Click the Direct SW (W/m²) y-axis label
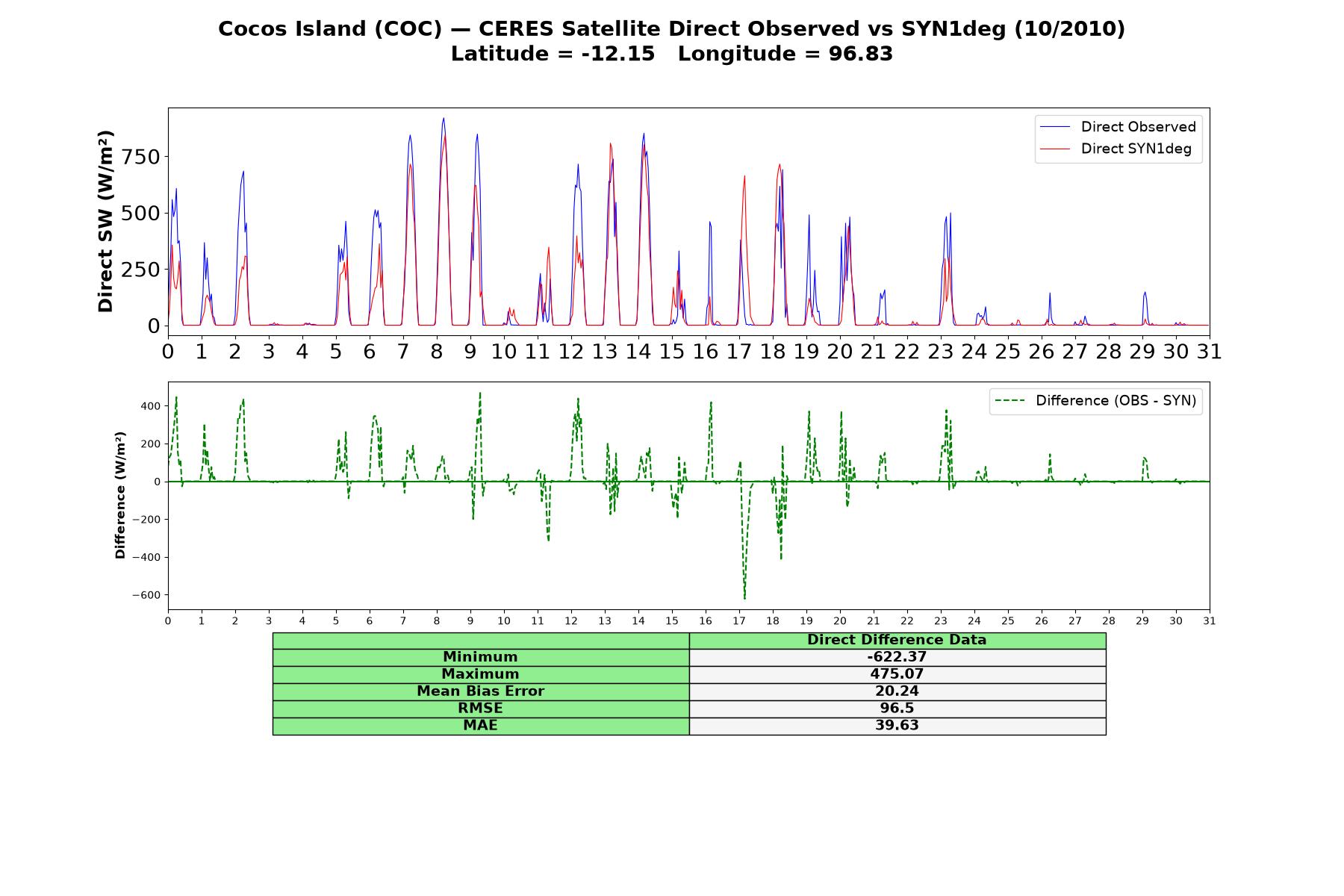The height and width of the screenshot is (896, 1344). (x=105, y=221)
